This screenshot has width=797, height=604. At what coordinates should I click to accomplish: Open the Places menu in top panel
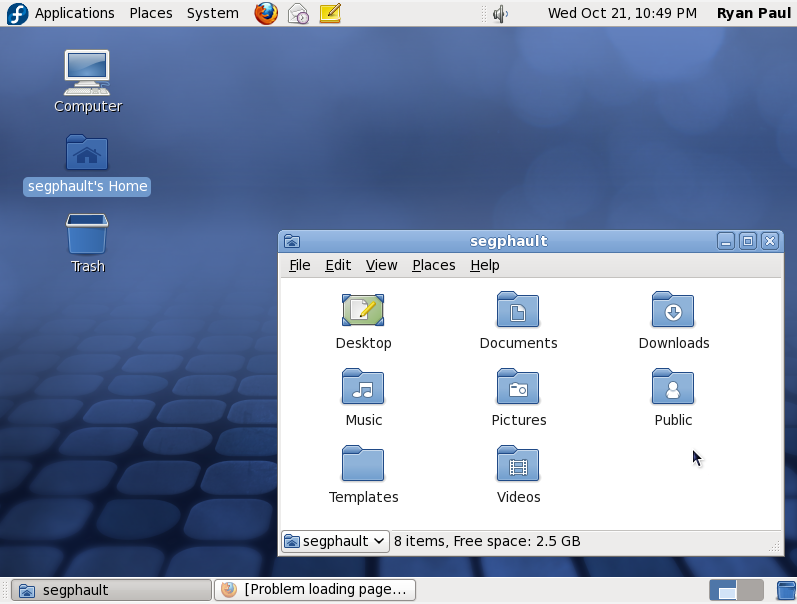pyautogui.click(x=151, y=13)
